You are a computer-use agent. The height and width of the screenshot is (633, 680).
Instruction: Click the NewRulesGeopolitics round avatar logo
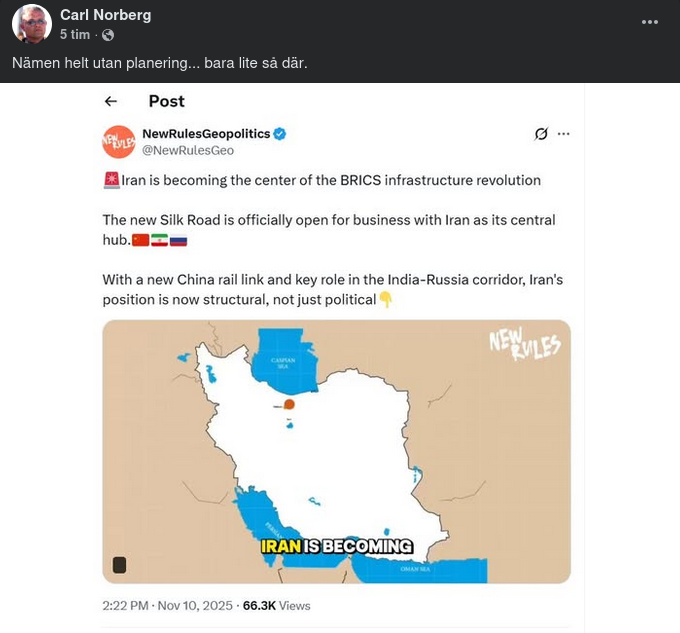pyautogui.click(x=119, y=142)
